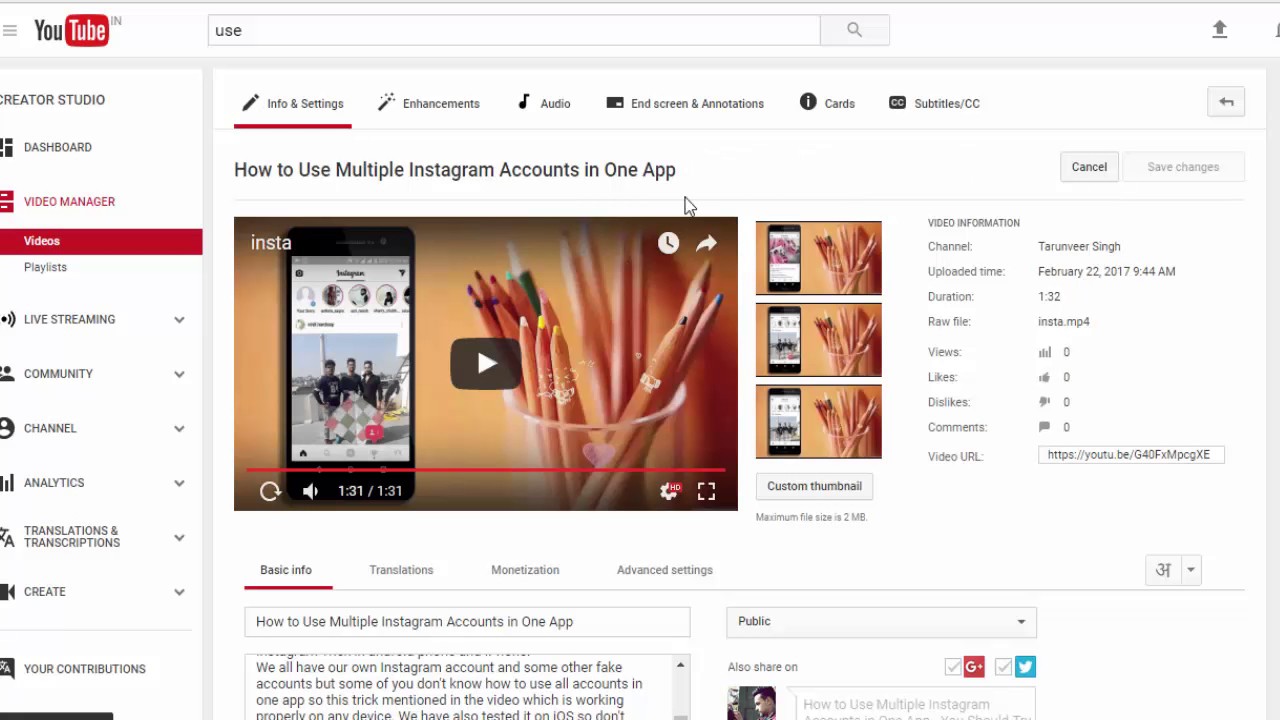Expand the Community section
This screenshot has width=1280, height=720.
[179, 374]
